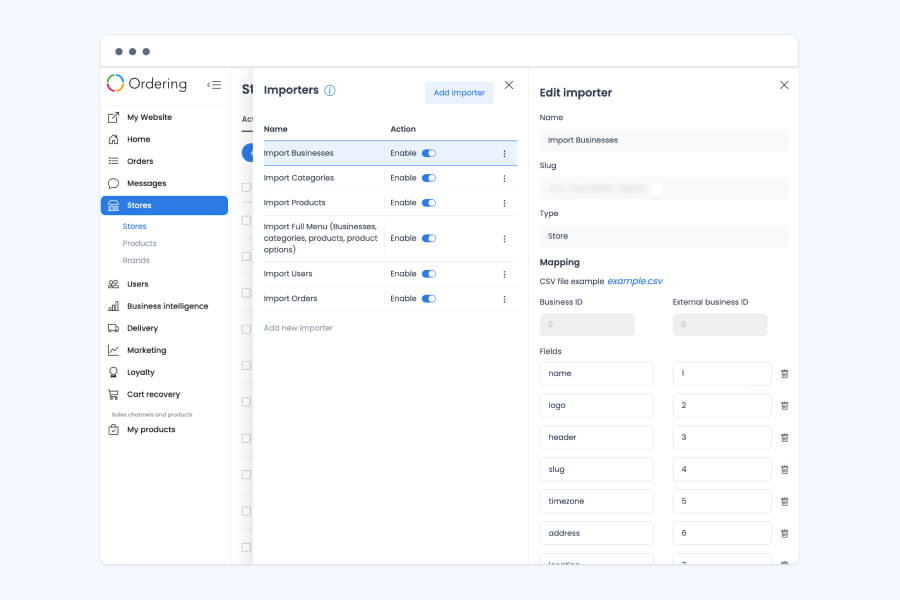Select the Import Categories row
900x600 pixels.
390,178
